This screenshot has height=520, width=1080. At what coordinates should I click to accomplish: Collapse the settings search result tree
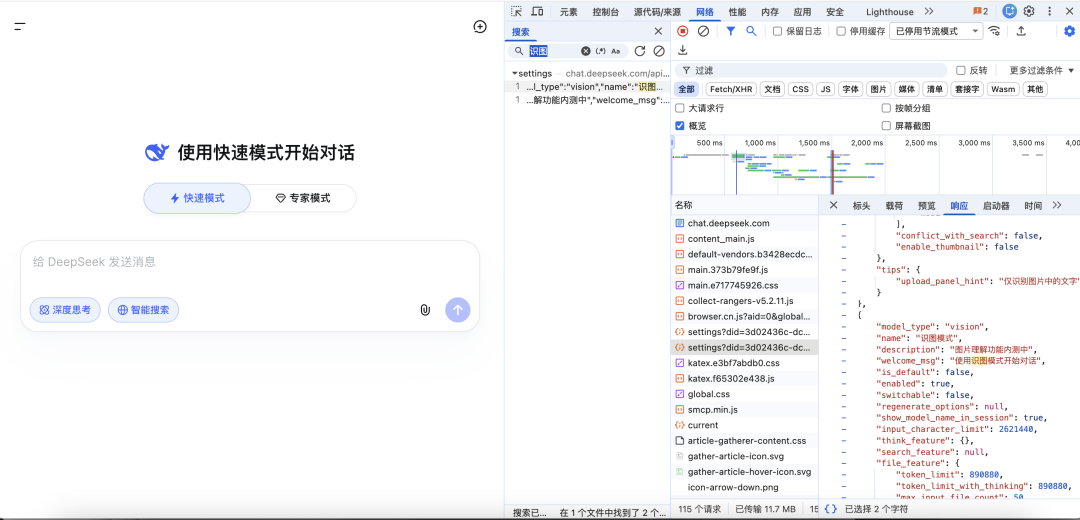[x=514, y=73]
